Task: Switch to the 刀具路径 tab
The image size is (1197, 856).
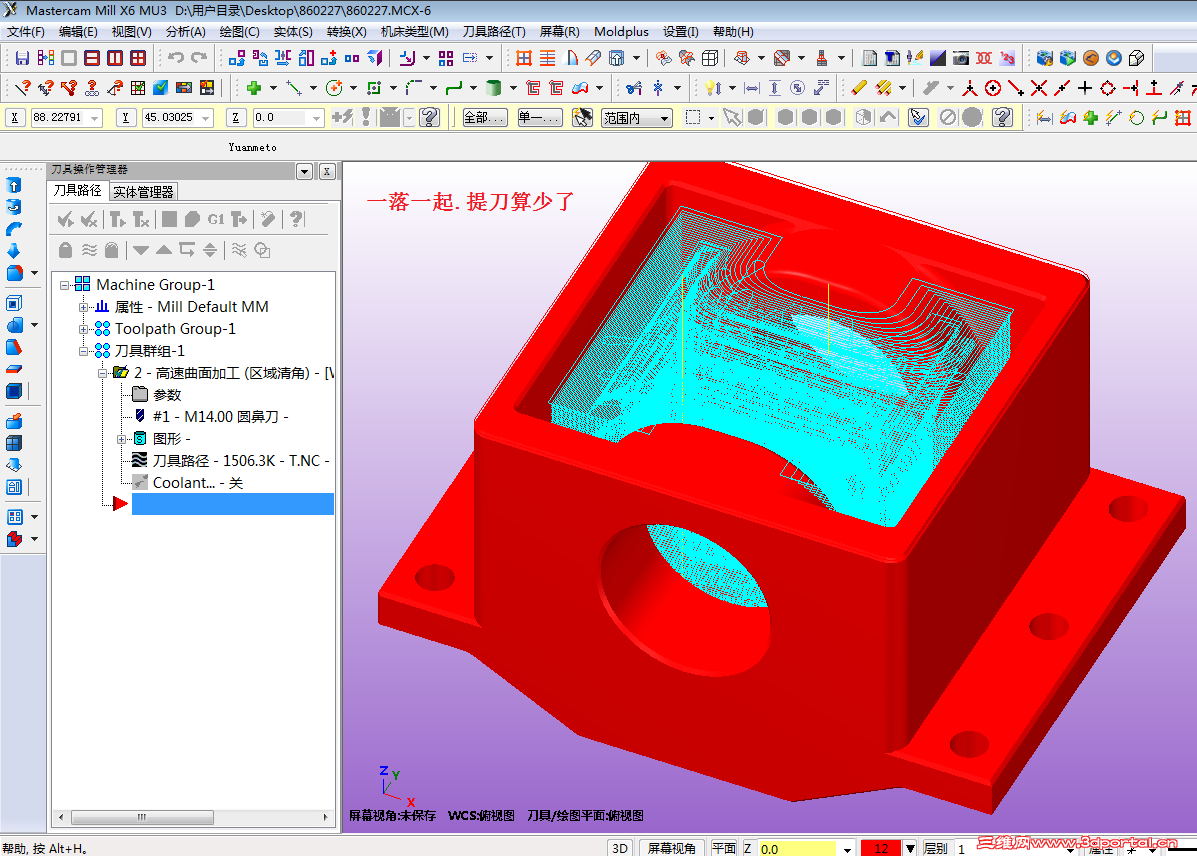Action: pos(77,191)
